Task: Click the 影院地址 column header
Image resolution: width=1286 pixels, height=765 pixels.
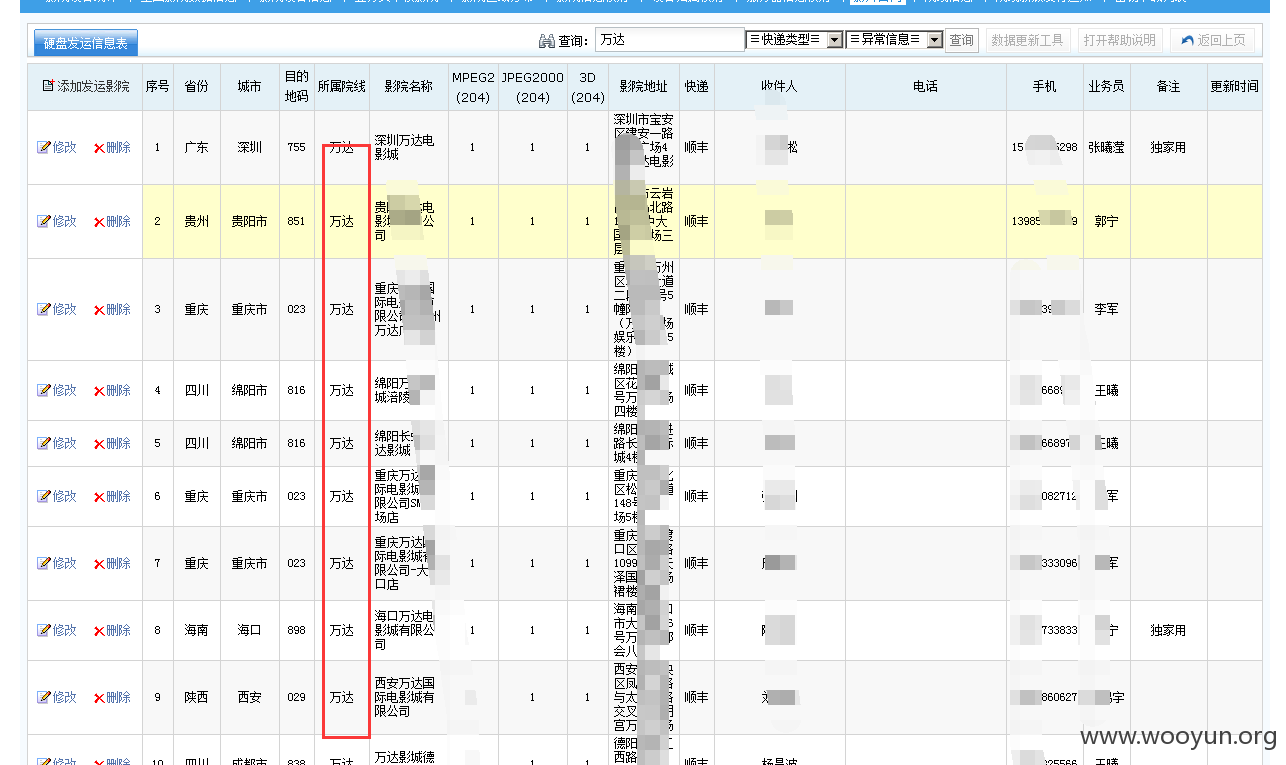Action: tap(643, 87)
